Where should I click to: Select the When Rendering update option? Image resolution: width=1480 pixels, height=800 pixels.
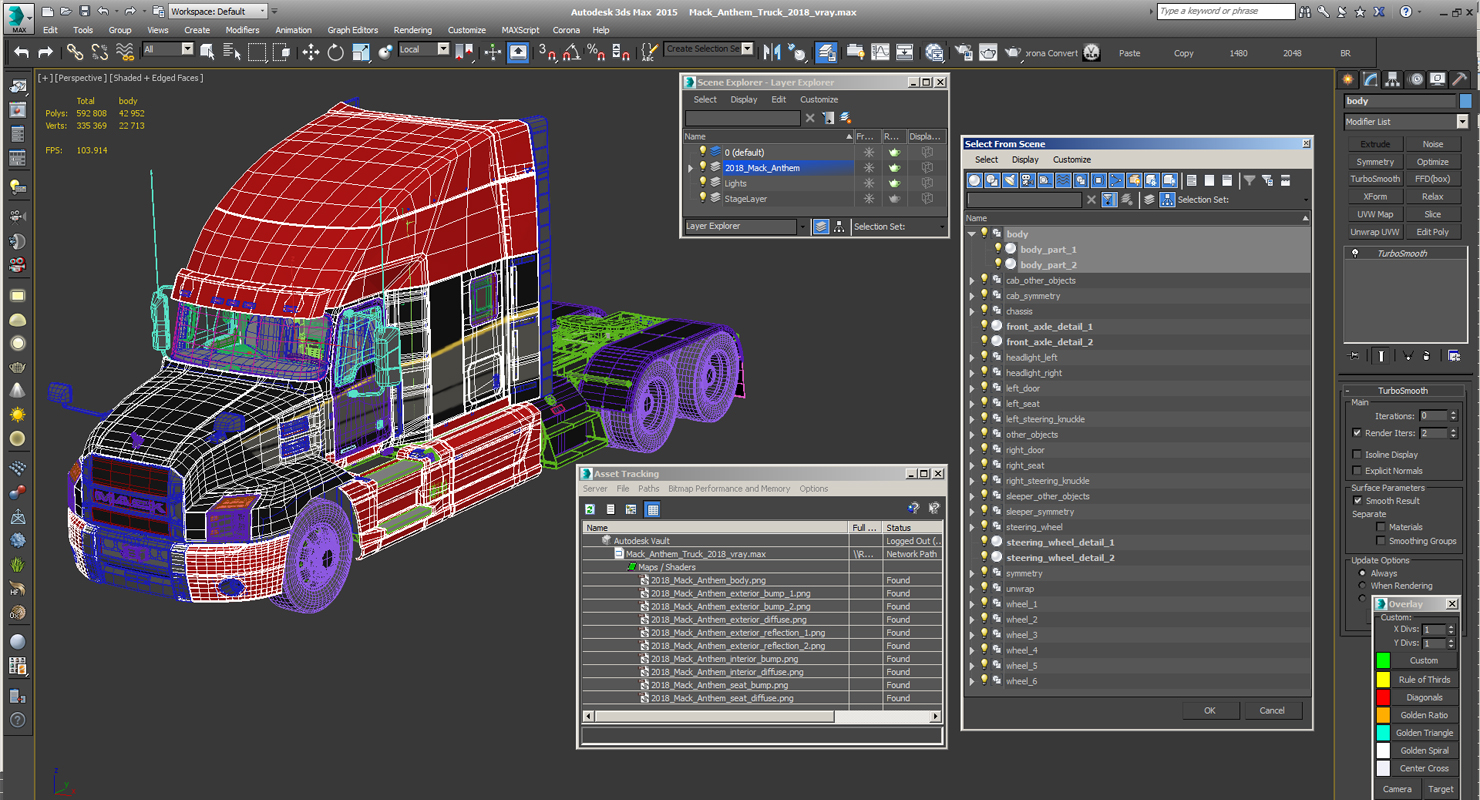pyautogui.click(x=1362, y=586)
